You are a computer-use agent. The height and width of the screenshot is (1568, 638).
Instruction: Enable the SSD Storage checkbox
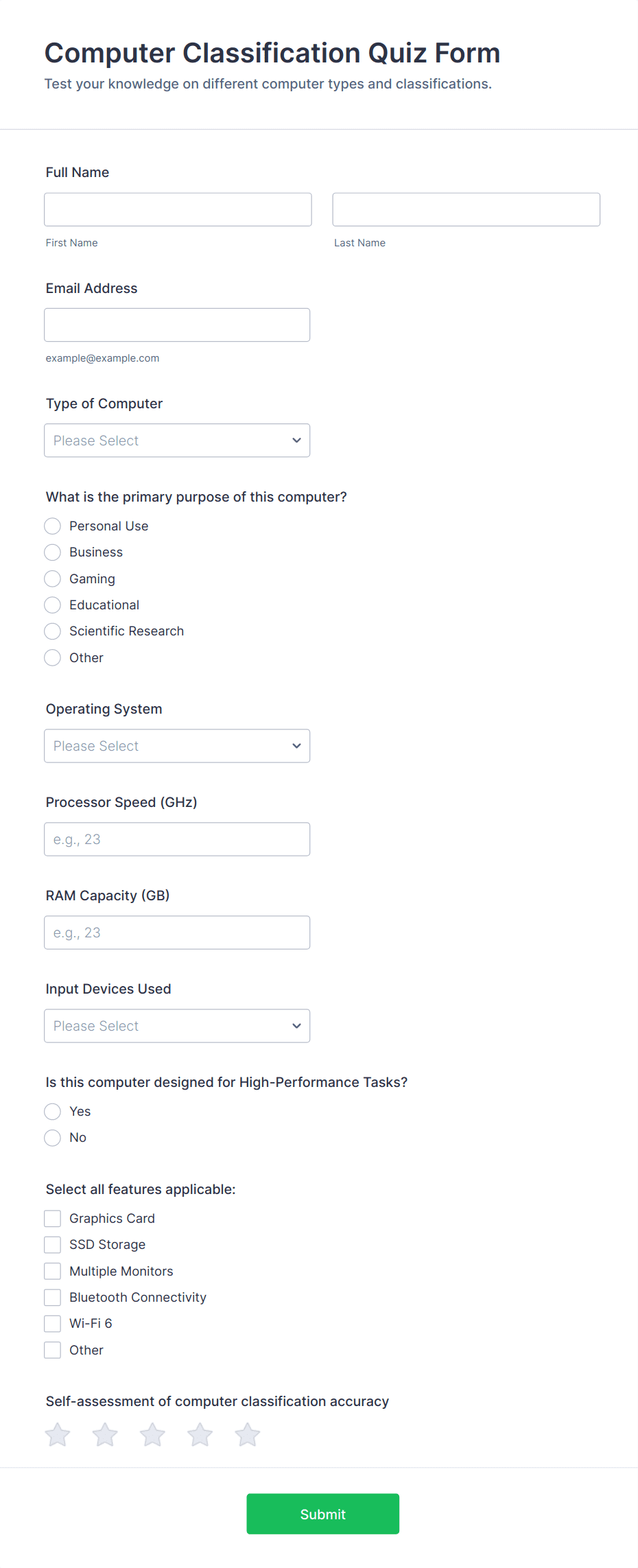53,1245
